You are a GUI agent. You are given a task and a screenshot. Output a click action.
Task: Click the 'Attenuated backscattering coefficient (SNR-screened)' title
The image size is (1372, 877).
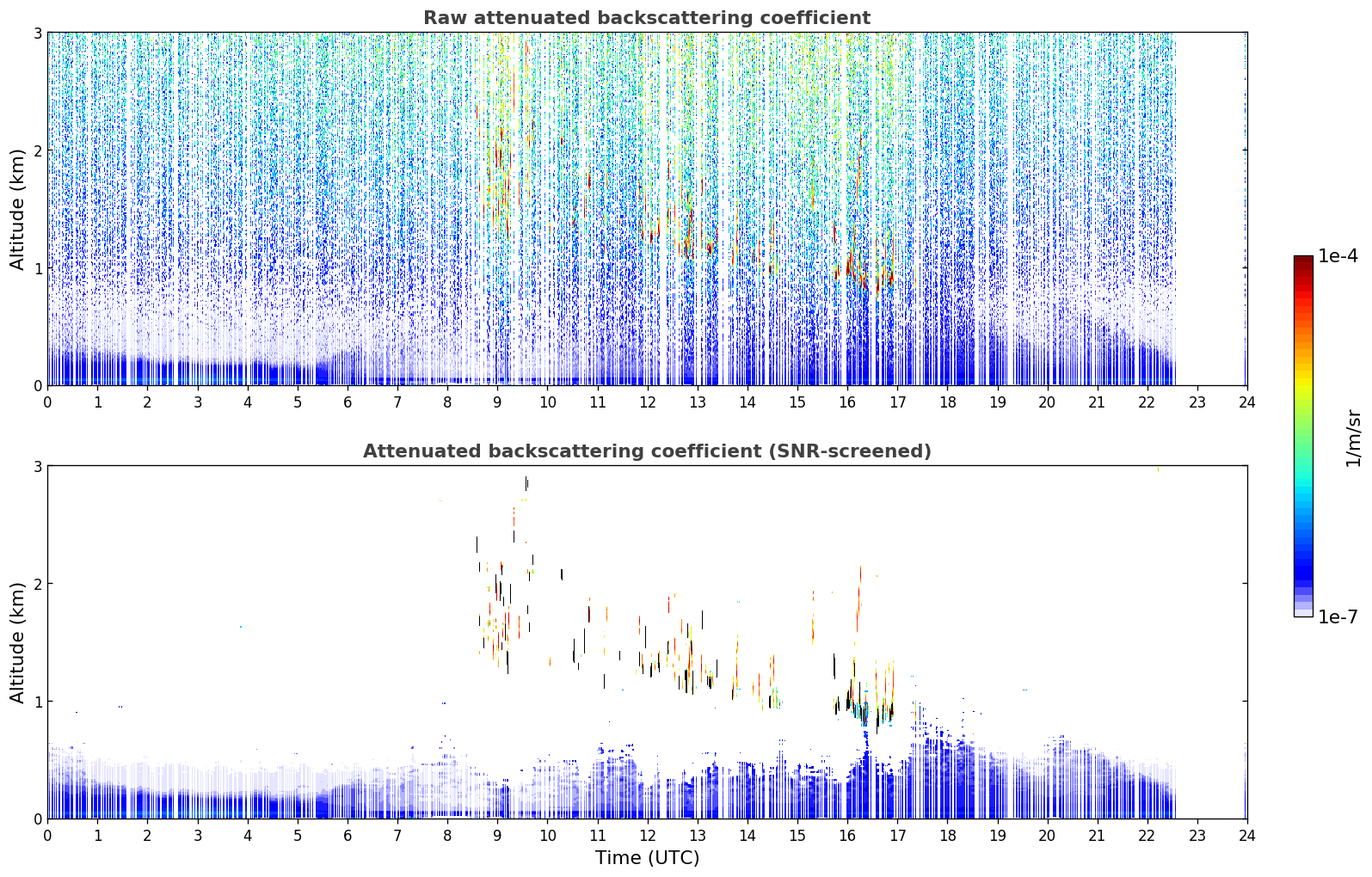pyautogui.click(x=647, y=451)
